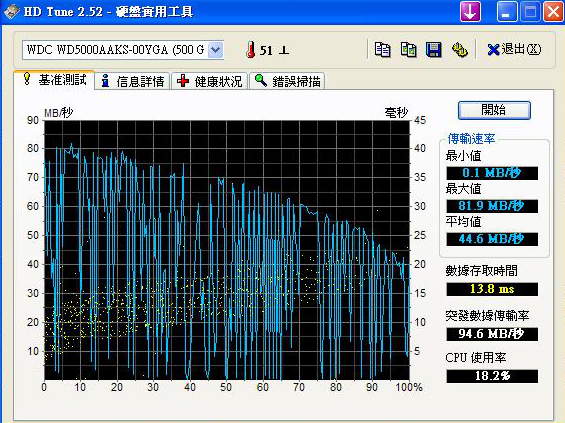Select the maximum value 81.9 MB/秒

[x=492, y=206]
